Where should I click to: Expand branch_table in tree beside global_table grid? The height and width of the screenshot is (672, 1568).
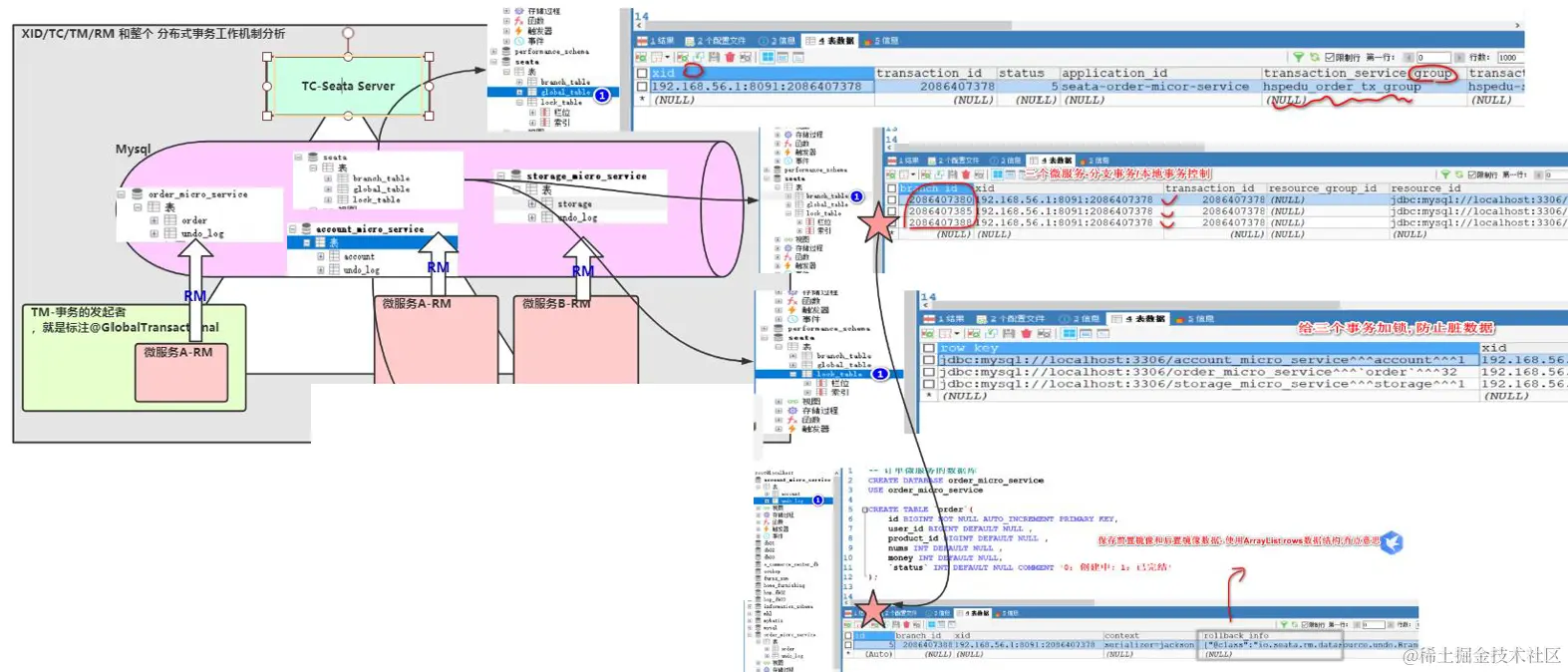519,82
